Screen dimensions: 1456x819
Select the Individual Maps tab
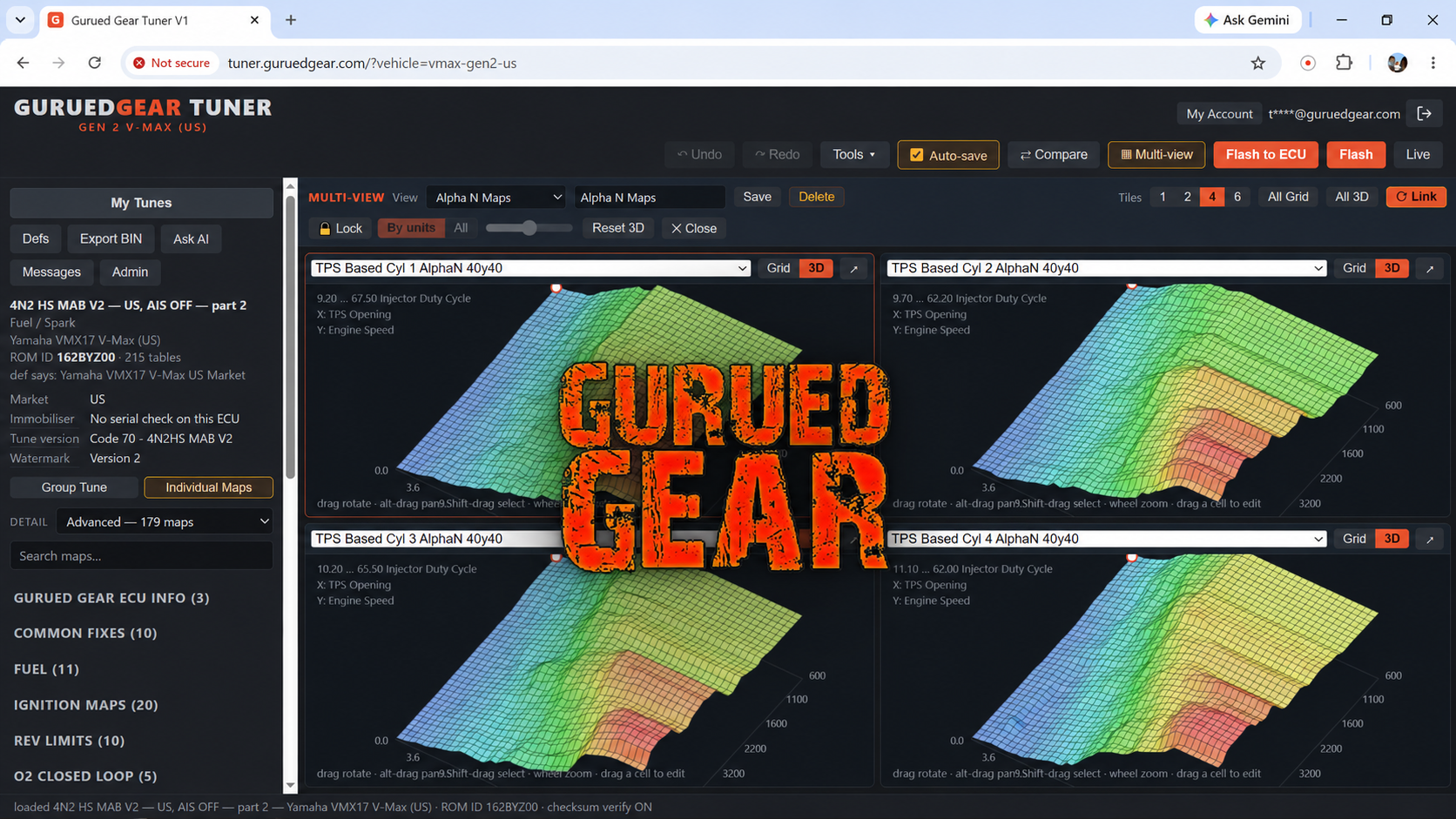208,487
